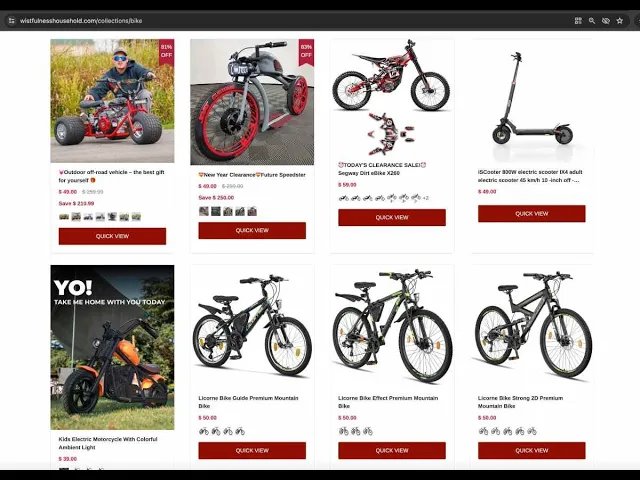Open the Segway Dirt eBike X260 title link
This screenshot has height=480, width=640.
pos(369,173)
